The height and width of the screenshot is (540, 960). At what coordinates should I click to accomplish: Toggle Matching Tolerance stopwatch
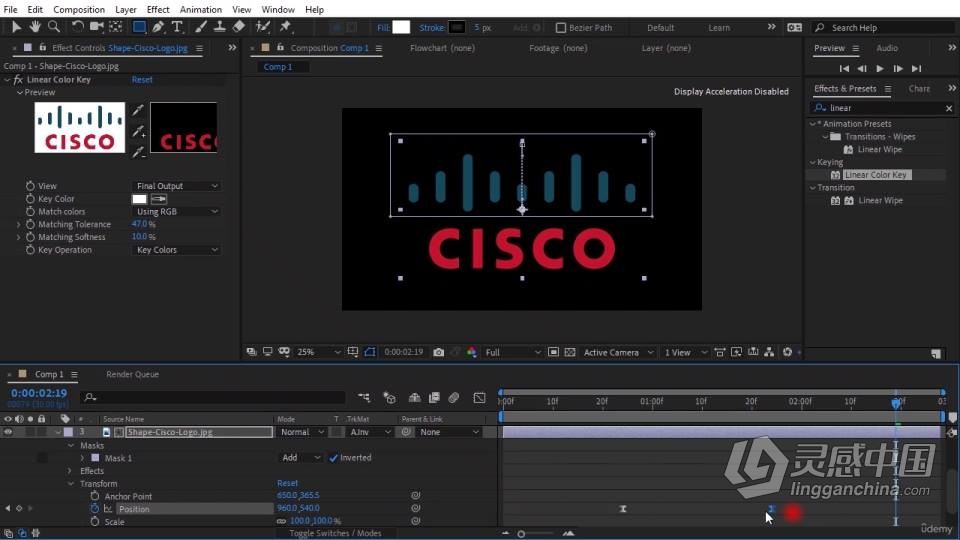tap(30, 224)
